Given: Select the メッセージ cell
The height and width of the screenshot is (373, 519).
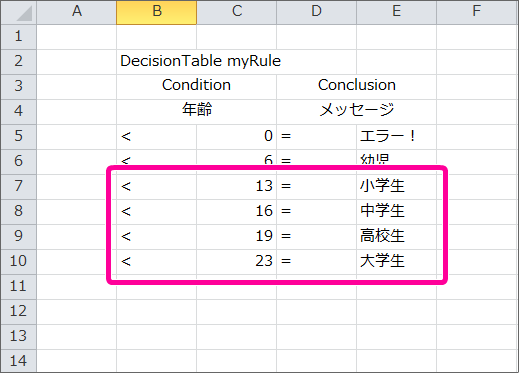Looking at the screenshot, I should (x=356, y=112).
